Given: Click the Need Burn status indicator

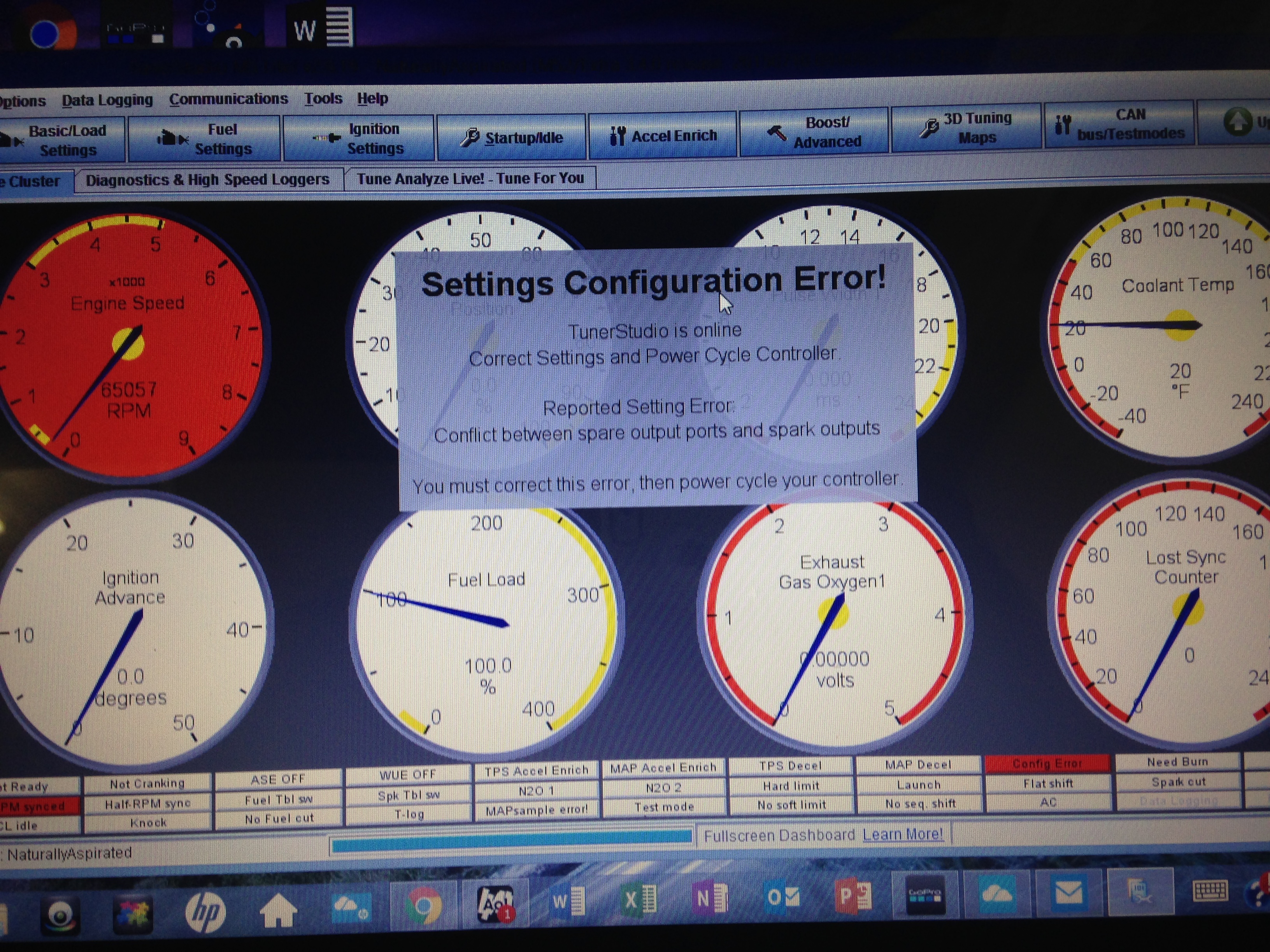Looking at the screenshot, I should 1177,761.
